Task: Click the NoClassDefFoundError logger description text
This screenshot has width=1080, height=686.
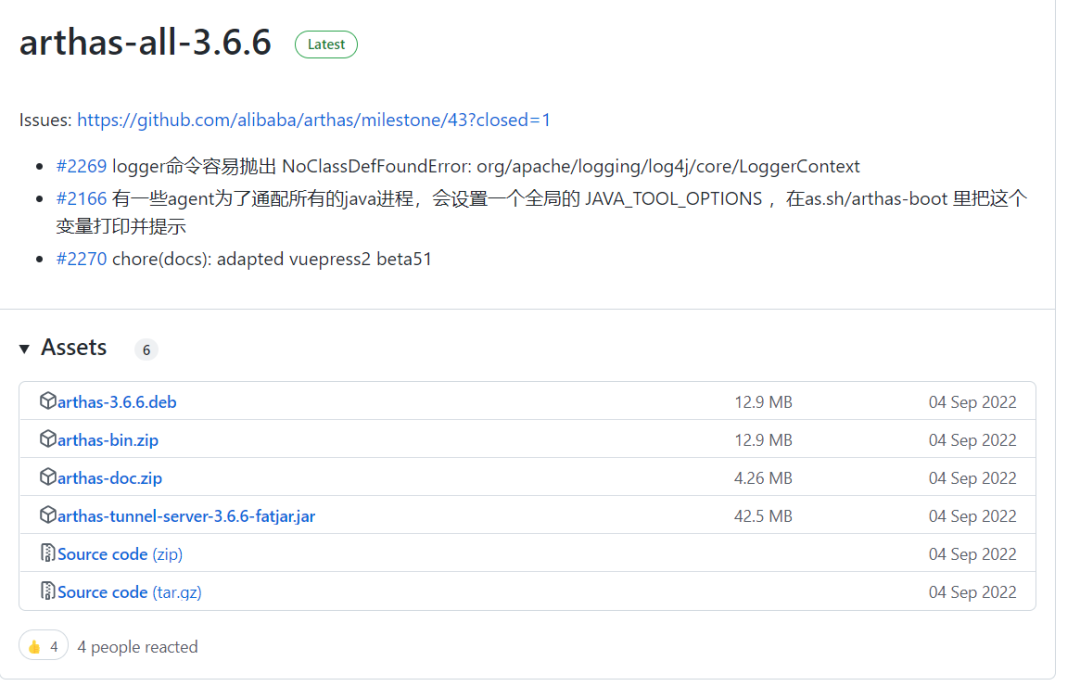Action: tap(486, 166)
